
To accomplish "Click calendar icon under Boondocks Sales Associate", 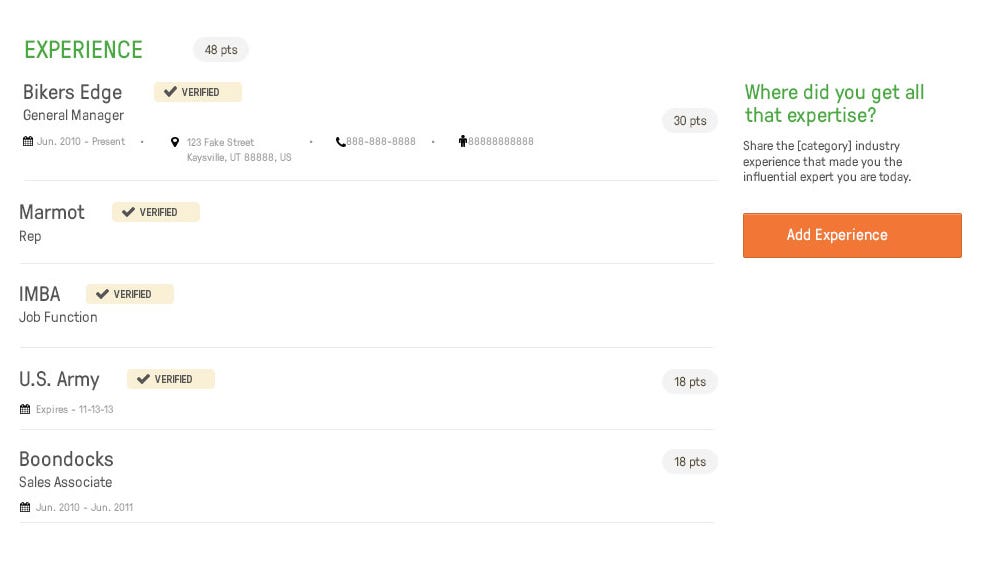I will coord(25,508).
